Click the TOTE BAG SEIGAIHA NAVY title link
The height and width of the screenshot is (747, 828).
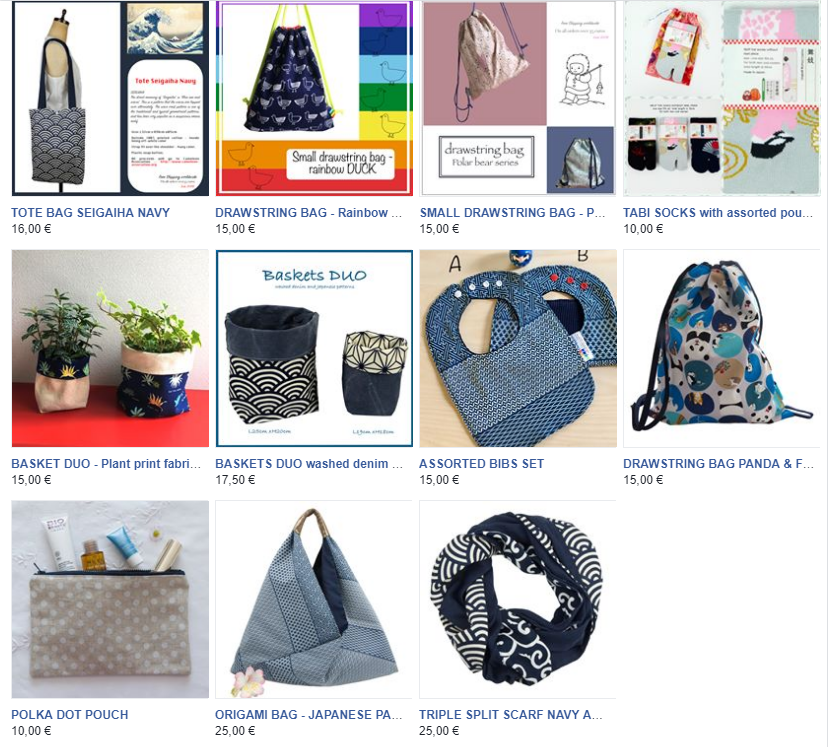pyautogui.click(x=91, y=213)
